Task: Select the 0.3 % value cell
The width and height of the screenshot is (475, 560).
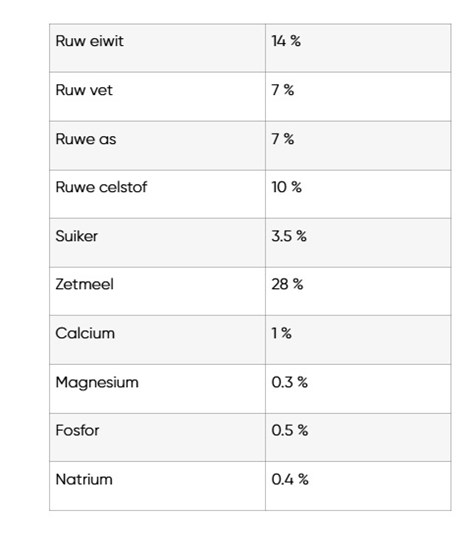Action: coord(358,389)
